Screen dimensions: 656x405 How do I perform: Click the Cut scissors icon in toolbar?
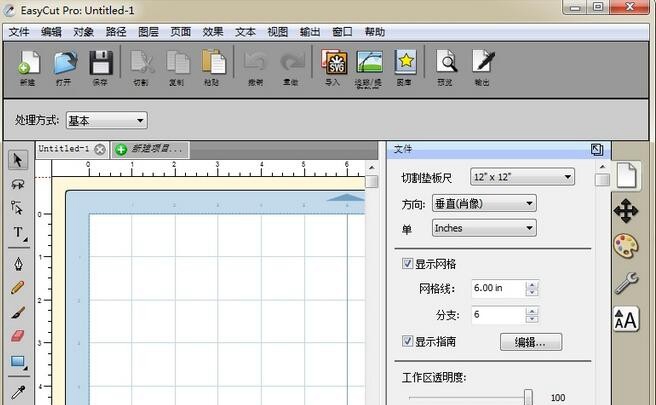click(x=141, y=63)
